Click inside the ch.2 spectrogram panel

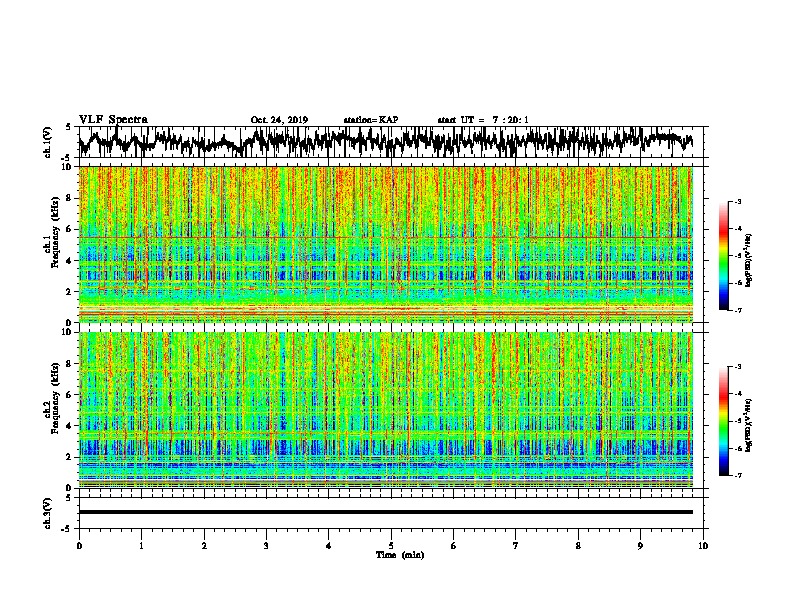pyautogui.click(x=386, y=410)
